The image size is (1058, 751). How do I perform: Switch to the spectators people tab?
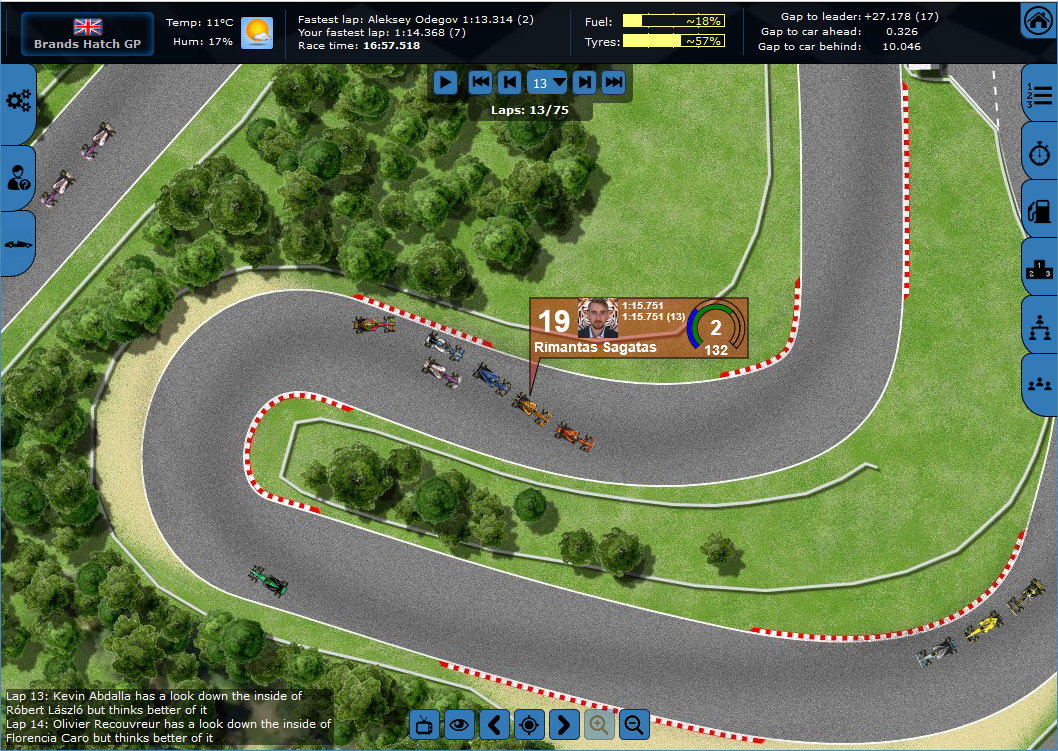[x=1037, y=385]
